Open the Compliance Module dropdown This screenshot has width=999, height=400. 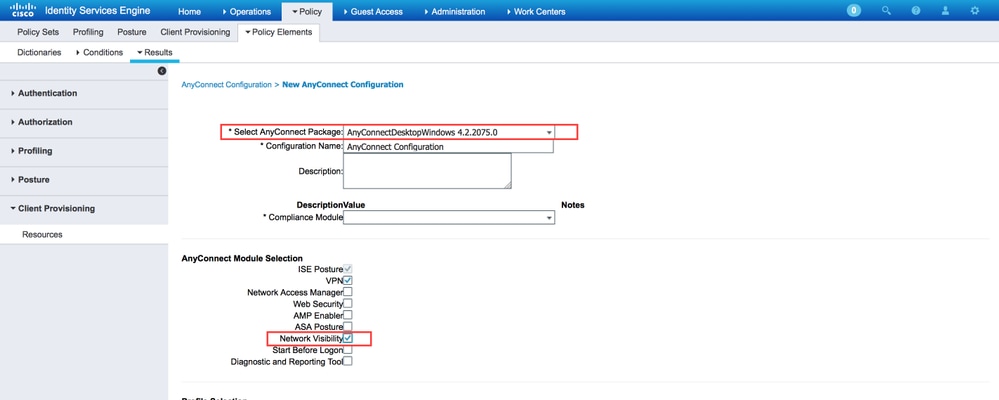click(x=449, y=217)
